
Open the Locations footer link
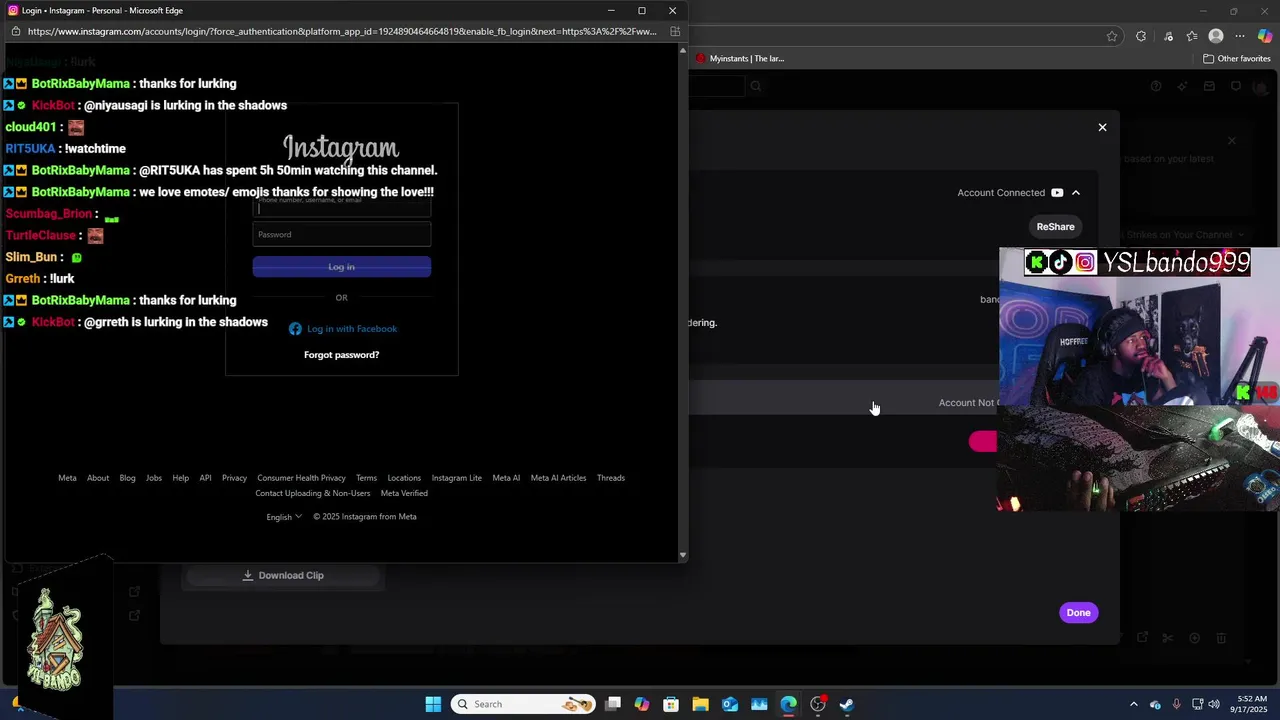(404, 478)
